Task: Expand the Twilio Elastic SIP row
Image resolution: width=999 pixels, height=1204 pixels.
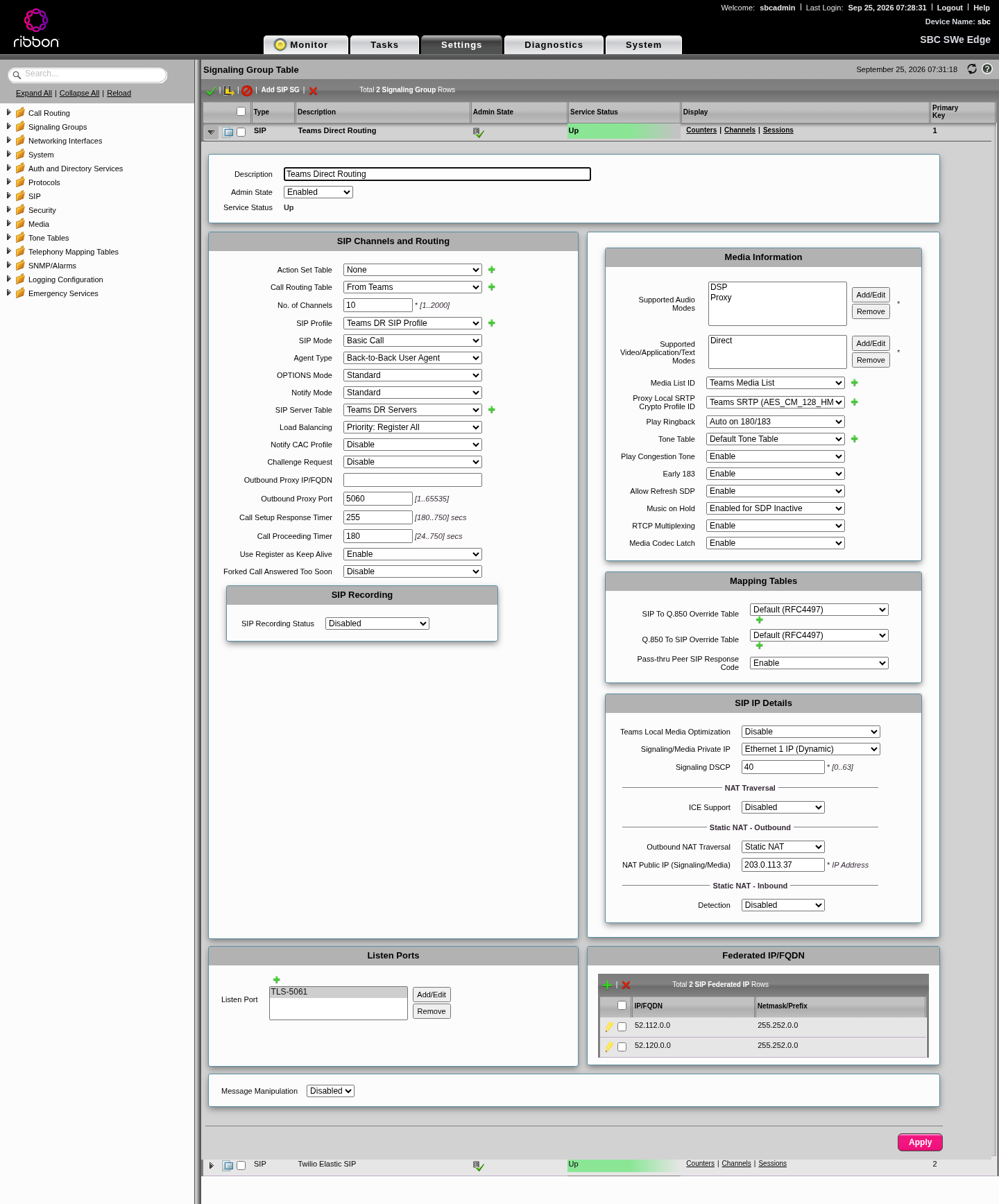Action: click(x=211, y=1165)
